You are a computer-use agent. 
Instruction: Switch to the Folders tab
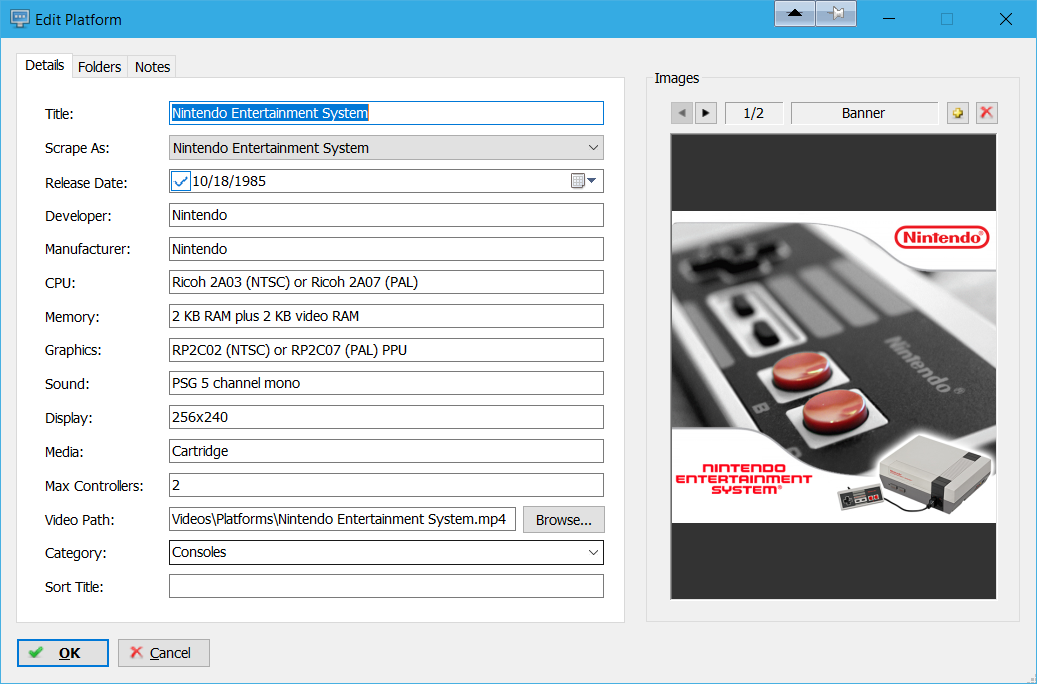point(99,67)
